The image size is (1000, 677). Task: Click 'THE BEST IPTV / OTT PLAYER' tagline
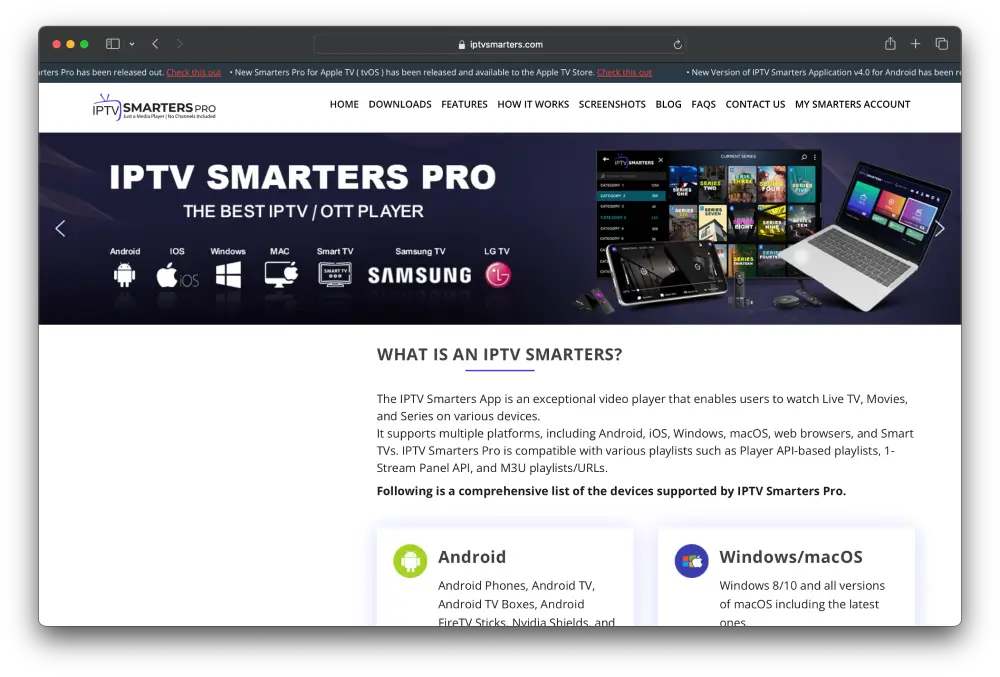(304, 212)
